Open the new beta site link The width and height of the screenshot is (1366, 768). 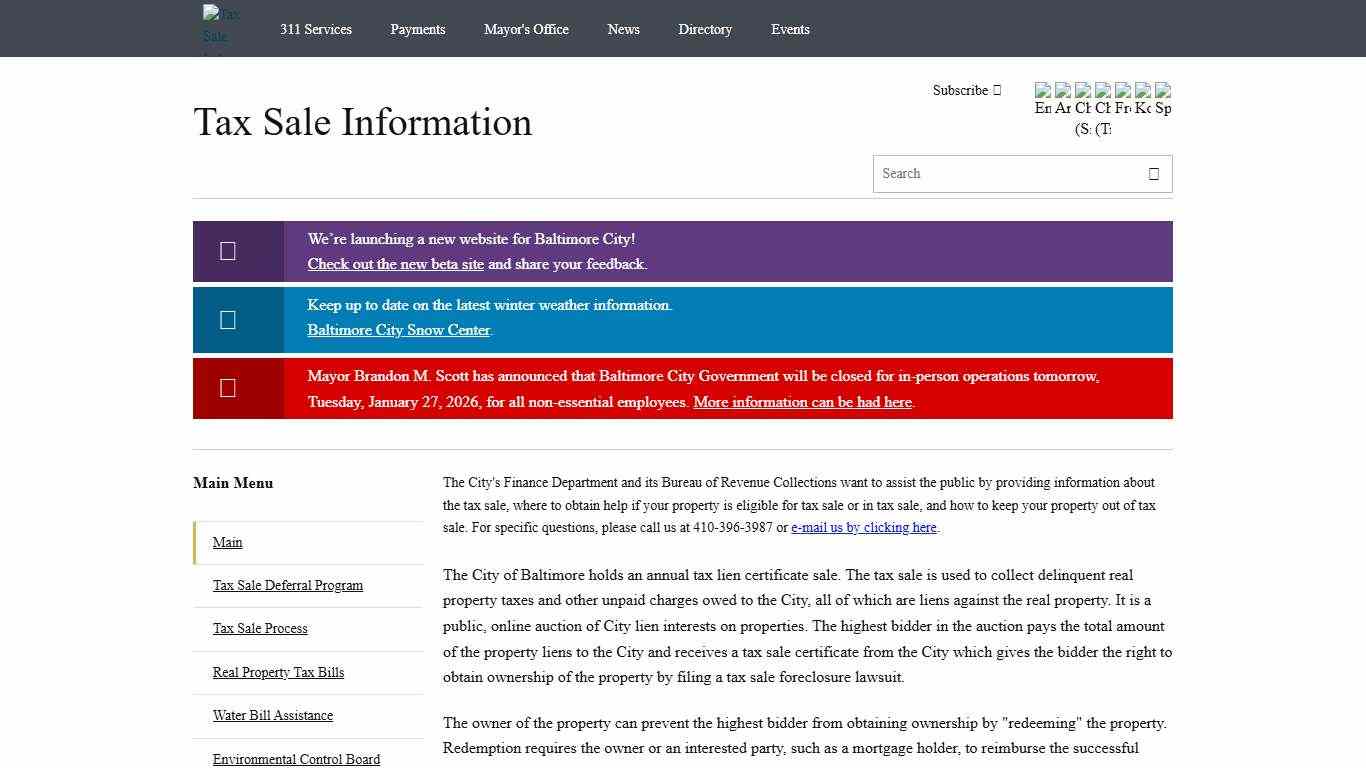tap(395, 264)
